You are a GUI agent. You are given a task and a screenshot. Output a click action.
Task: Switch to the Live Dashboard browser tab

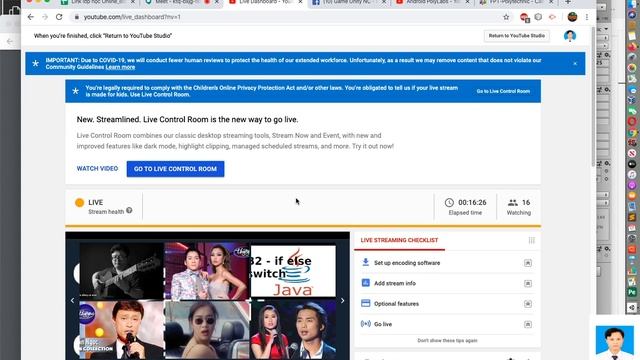264,2
